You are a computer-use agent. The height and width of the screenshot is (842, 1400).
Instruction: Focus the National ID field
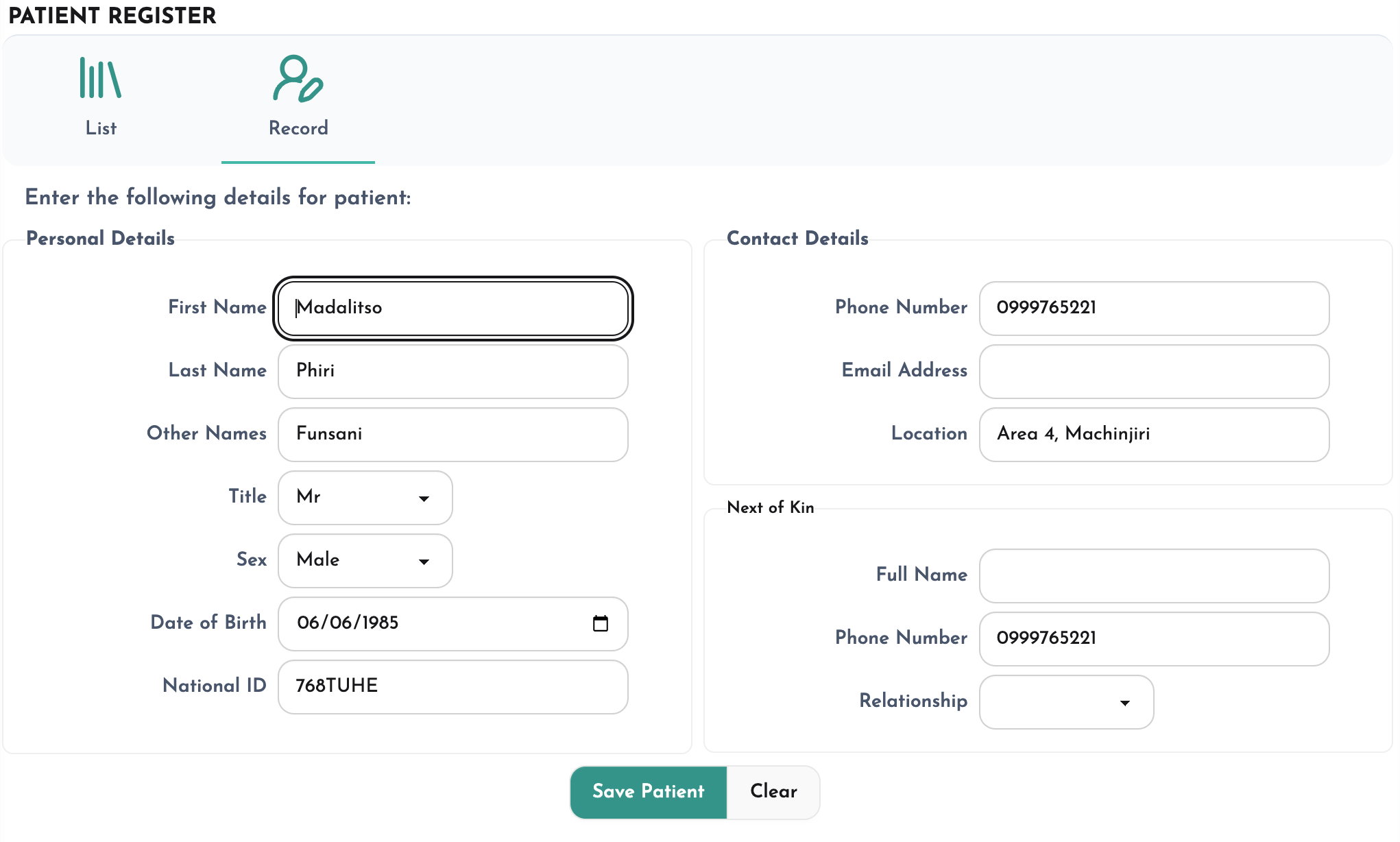[x=453, y=687]
